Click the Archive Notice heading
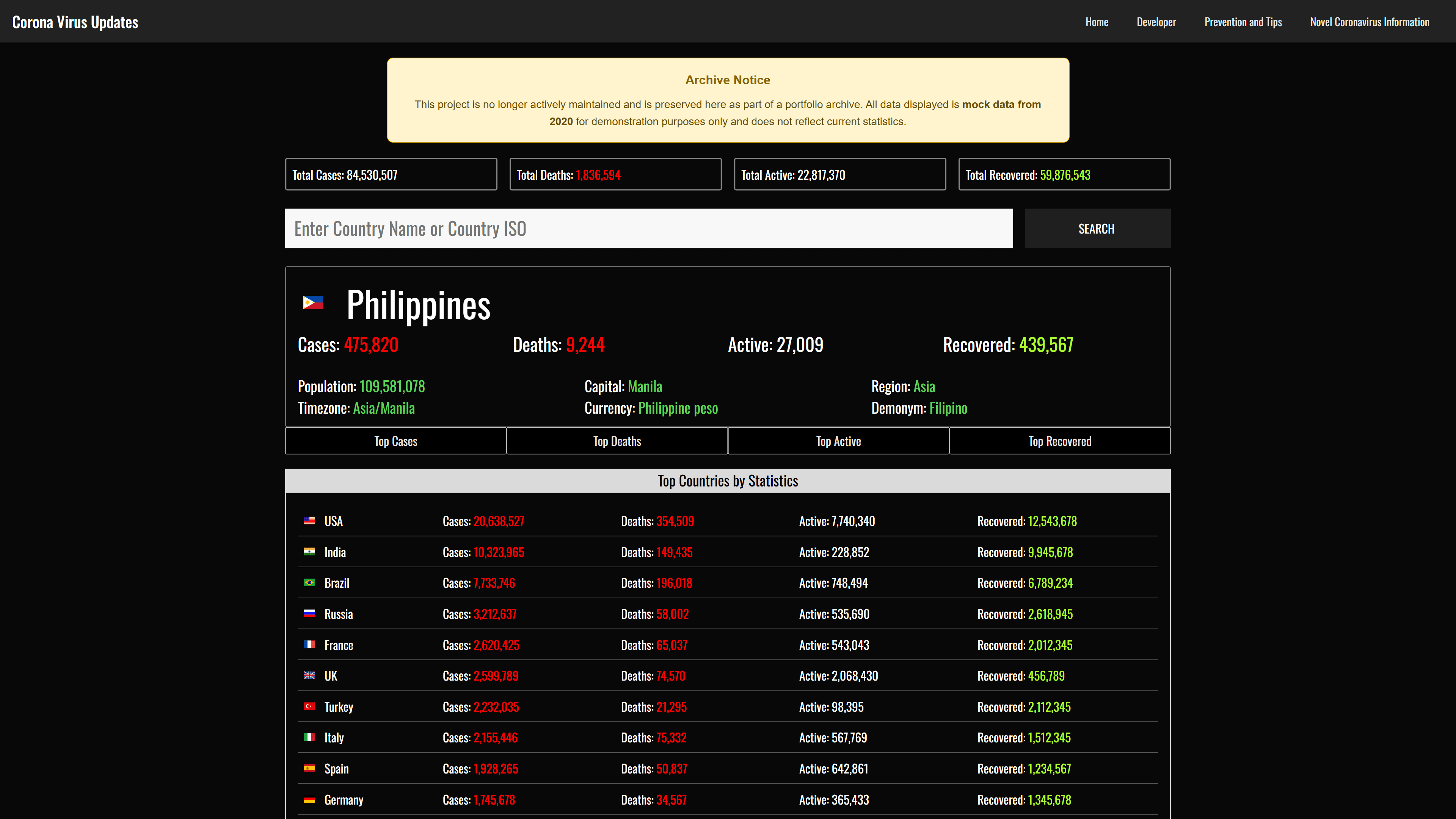The height and width of the screenshot is (819, 1456). coord(728,80)
